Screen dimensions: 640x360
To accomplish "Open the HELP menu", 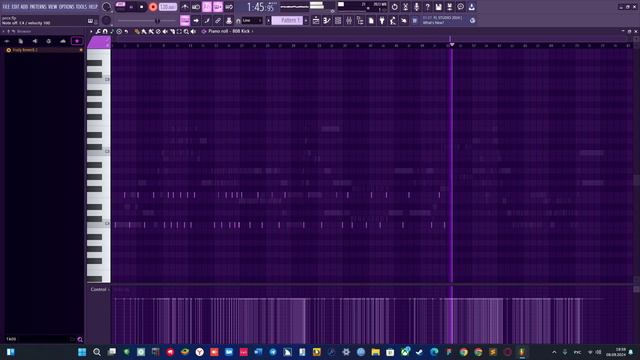I will click(x=93, y=7).
